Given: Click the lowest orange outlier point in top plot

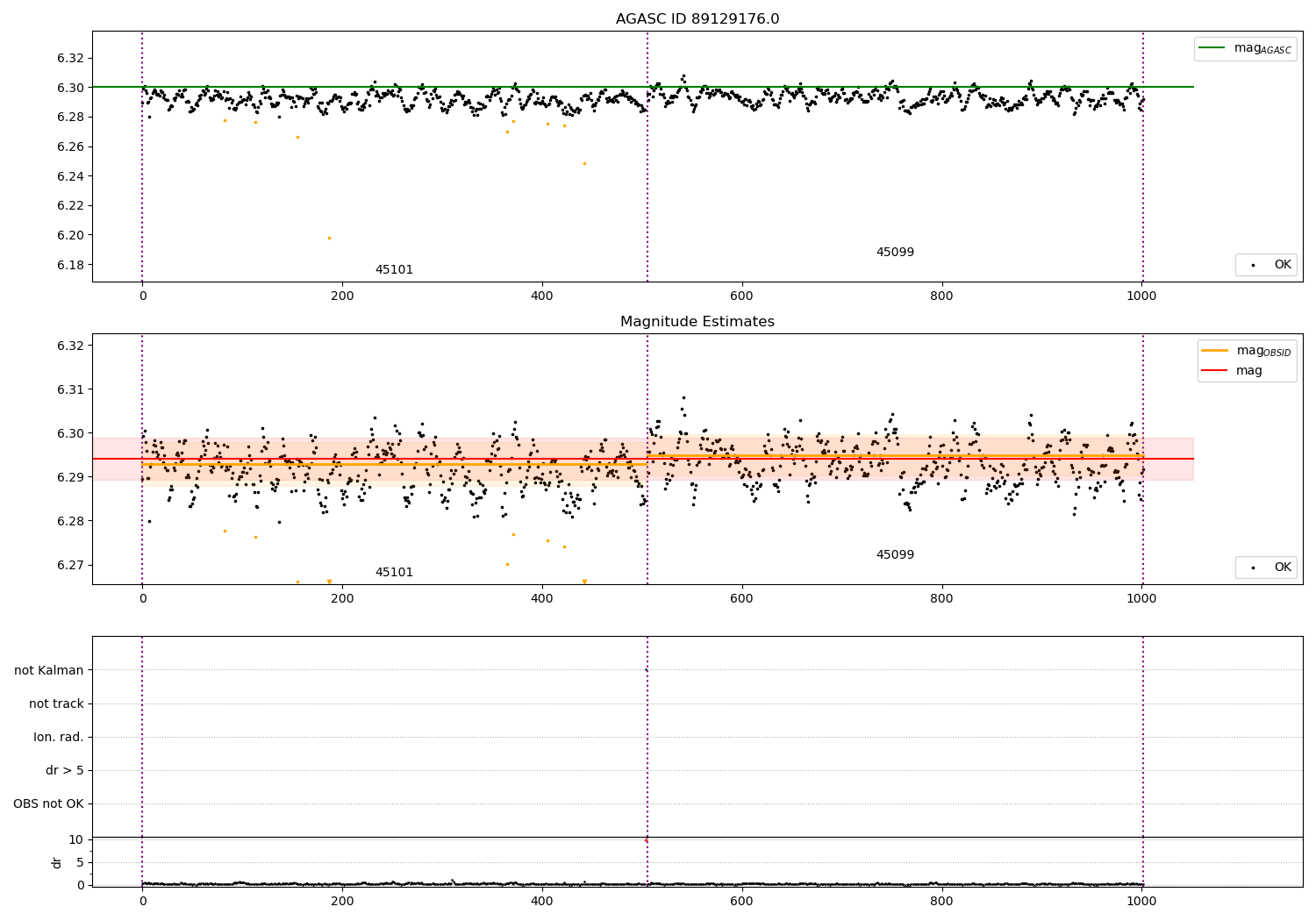Looking at the screenshot, I should [x=329, y=238].
